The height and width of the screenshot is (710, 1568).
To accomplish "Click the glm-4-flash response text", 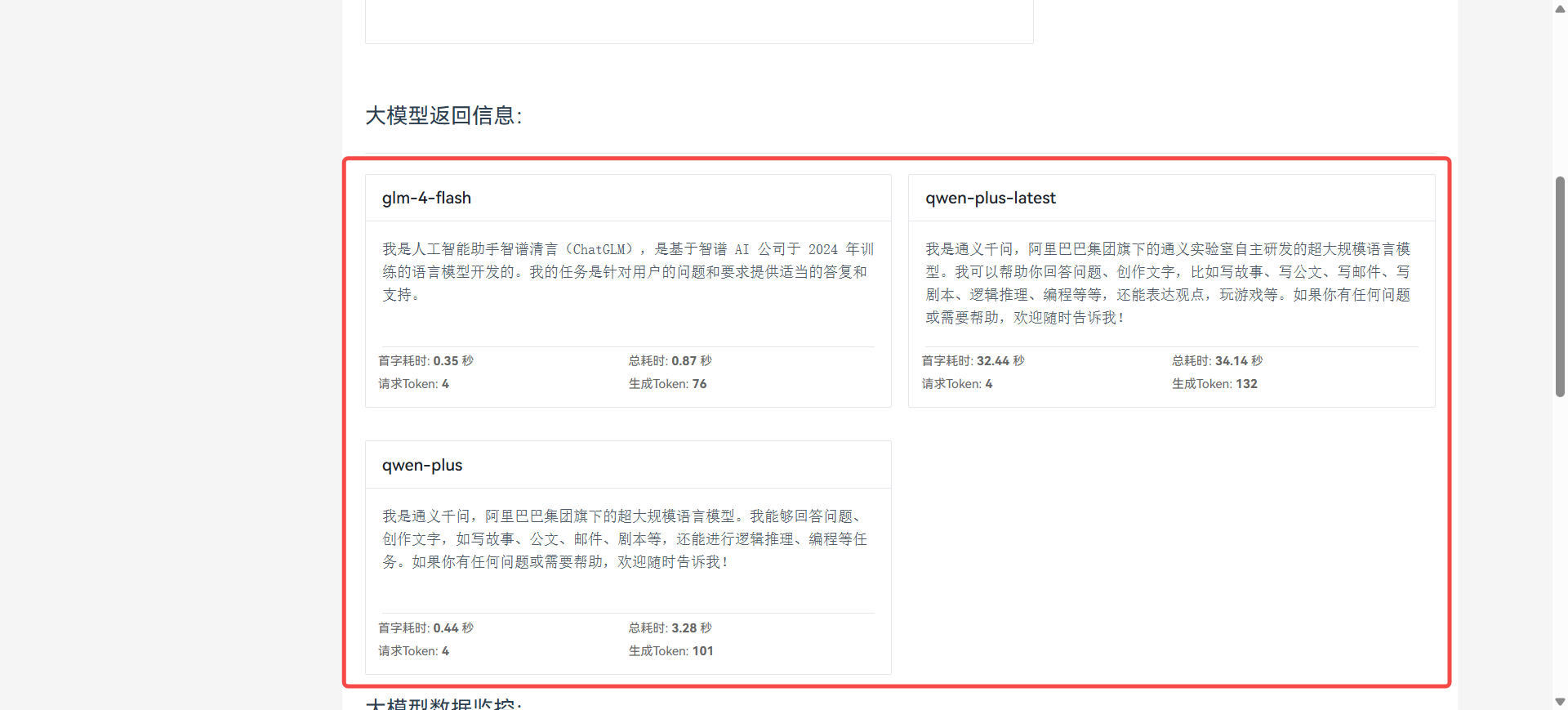I will 628,271.
